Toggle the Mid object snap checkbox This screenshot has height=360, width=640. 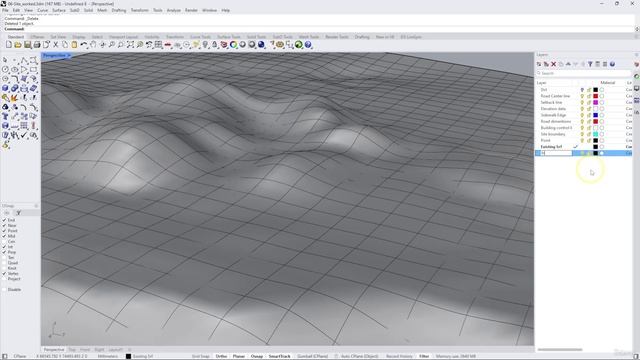[4, 236]
